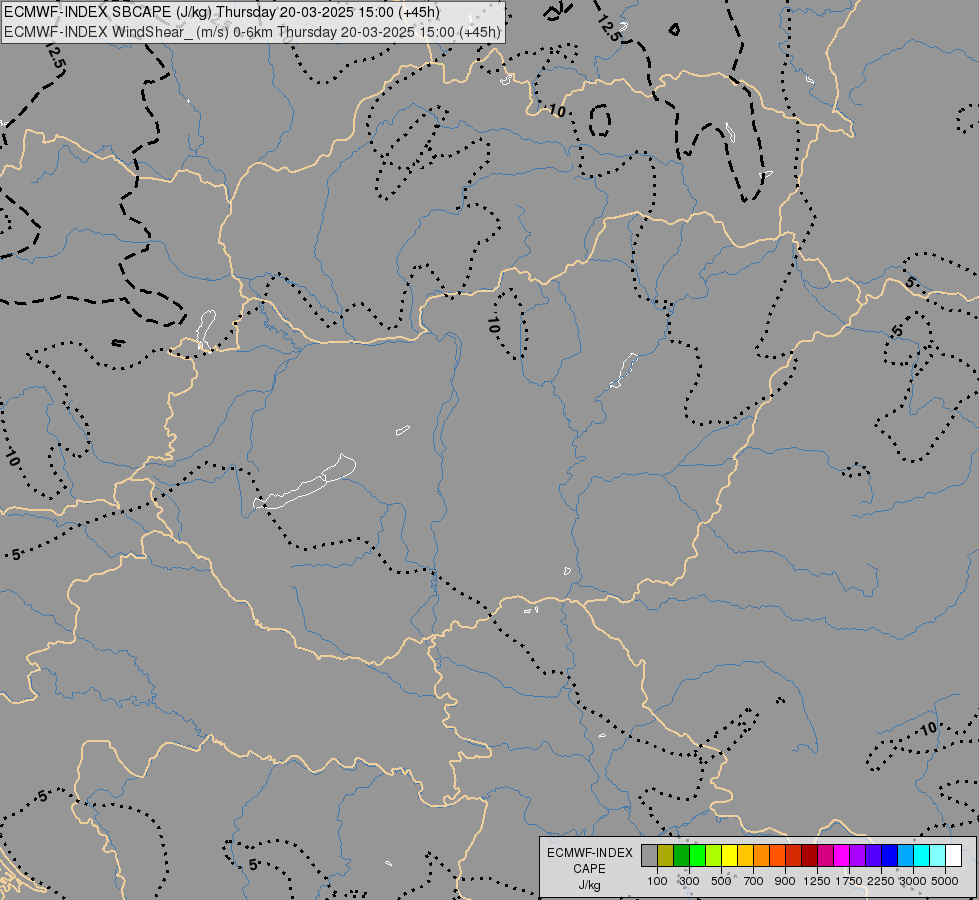Screen dimensions: 979x900
Task: Click the '5000' legend scale value
Action: 945,881
